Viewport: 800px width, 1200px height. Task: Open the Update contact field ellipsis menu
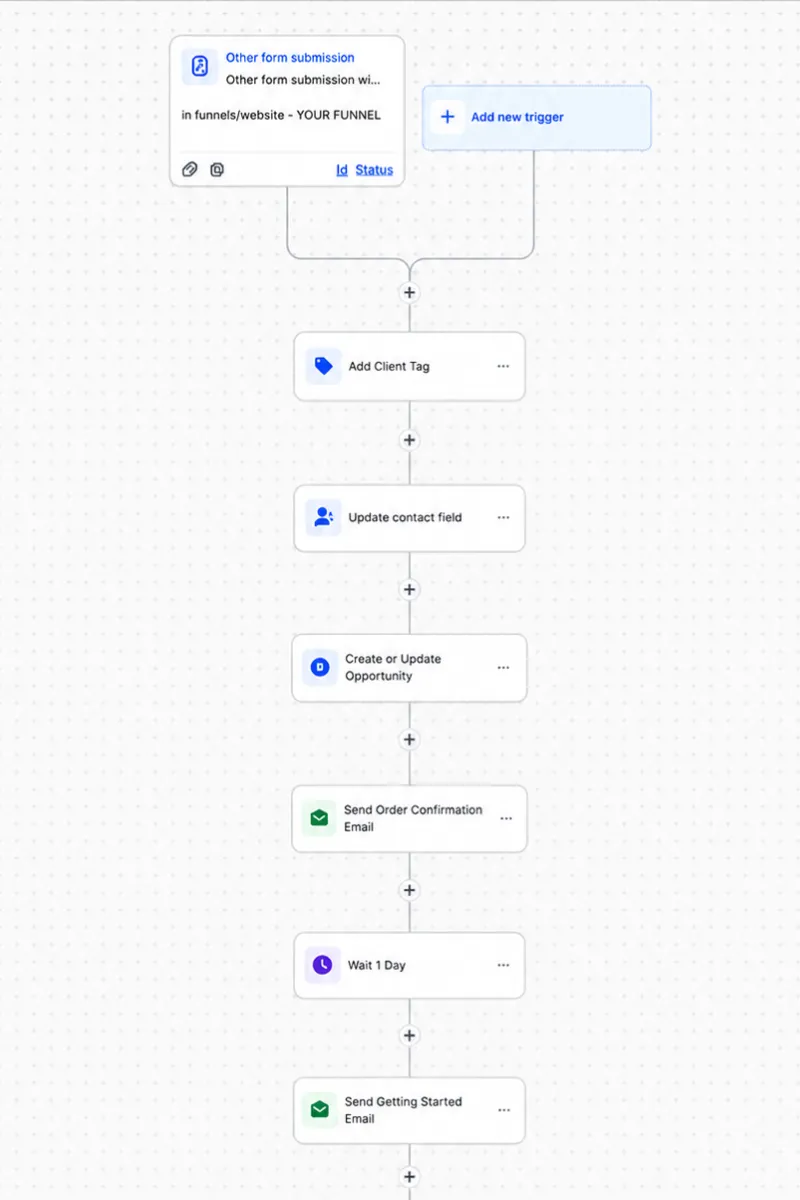(503, 517)
